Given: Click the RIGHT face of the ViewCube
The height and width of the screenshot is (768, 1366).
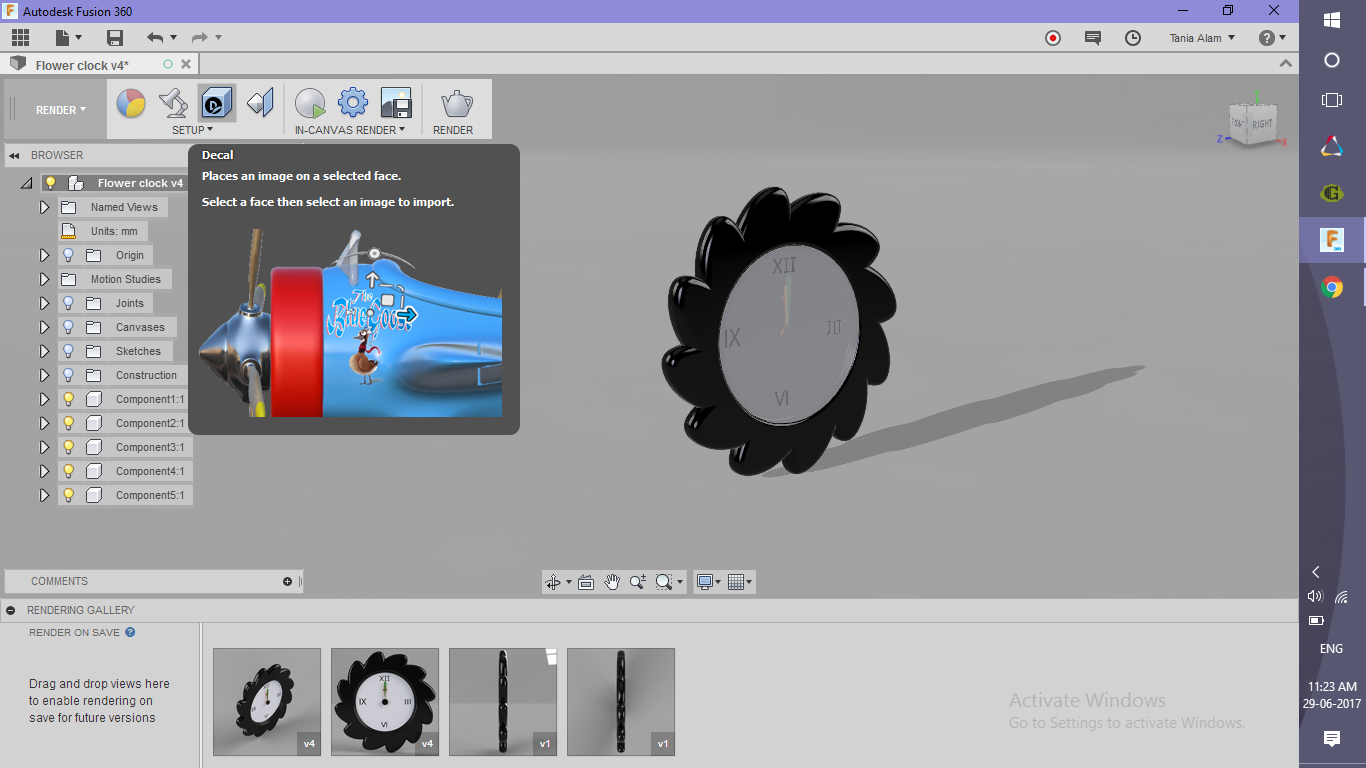Looking at the screenshot, I should 1261,124.
